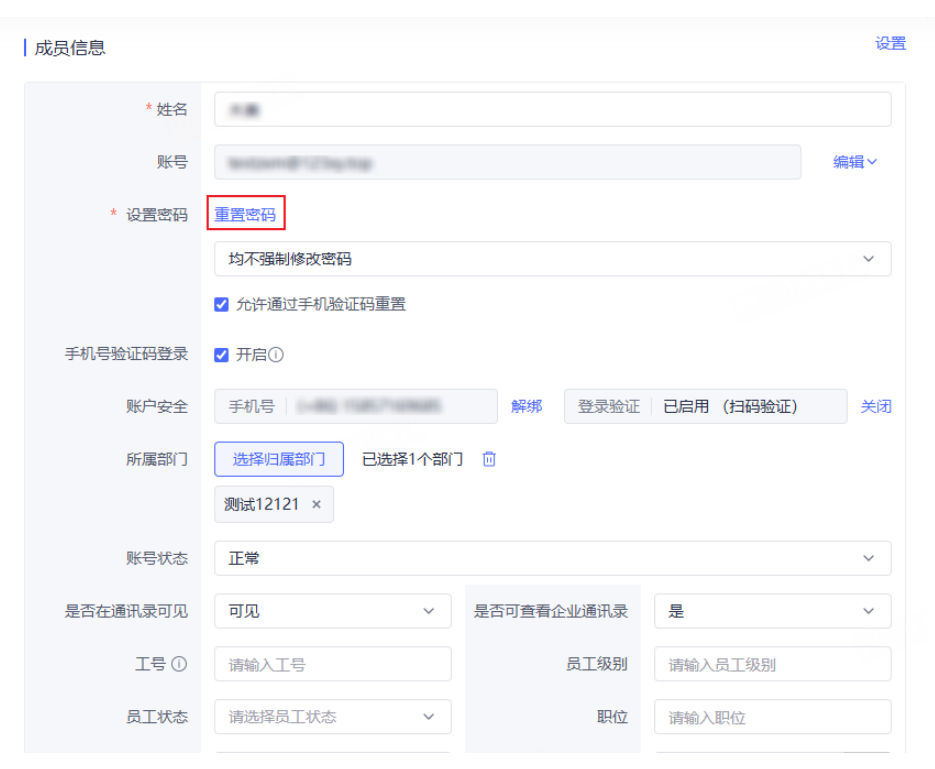Open the 账号状态 dropdown showing 正常

(552, 559)
